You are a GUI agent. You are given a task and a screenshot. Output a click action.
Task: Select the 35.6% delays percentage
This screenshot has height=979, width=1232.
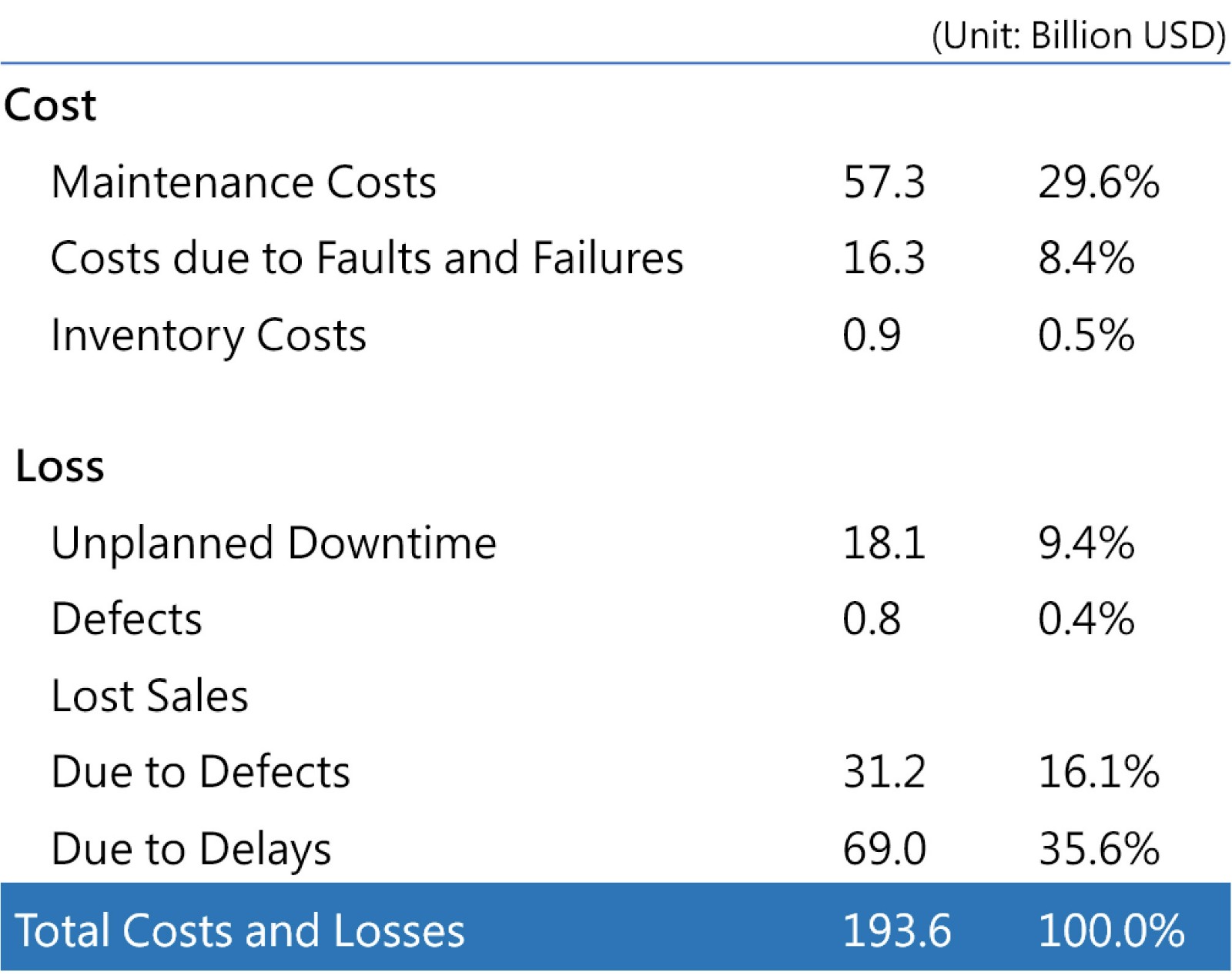[x=1098, y=849]
